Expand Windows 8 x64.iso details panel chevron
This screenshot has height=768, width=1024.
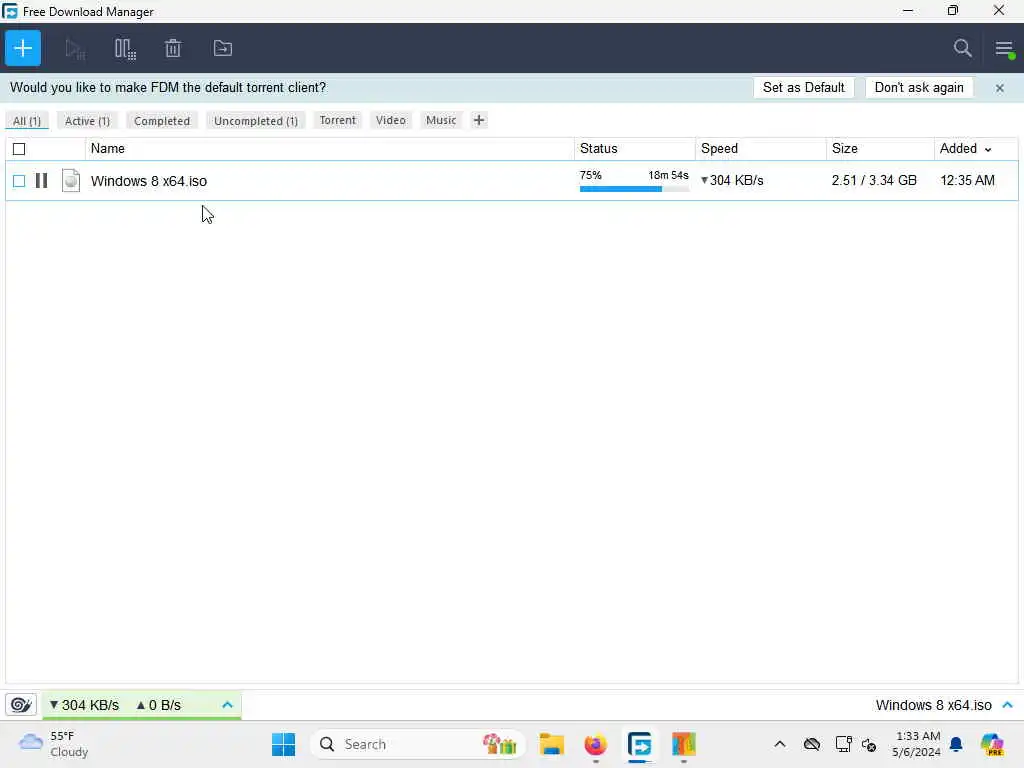tap(1008, 705)
